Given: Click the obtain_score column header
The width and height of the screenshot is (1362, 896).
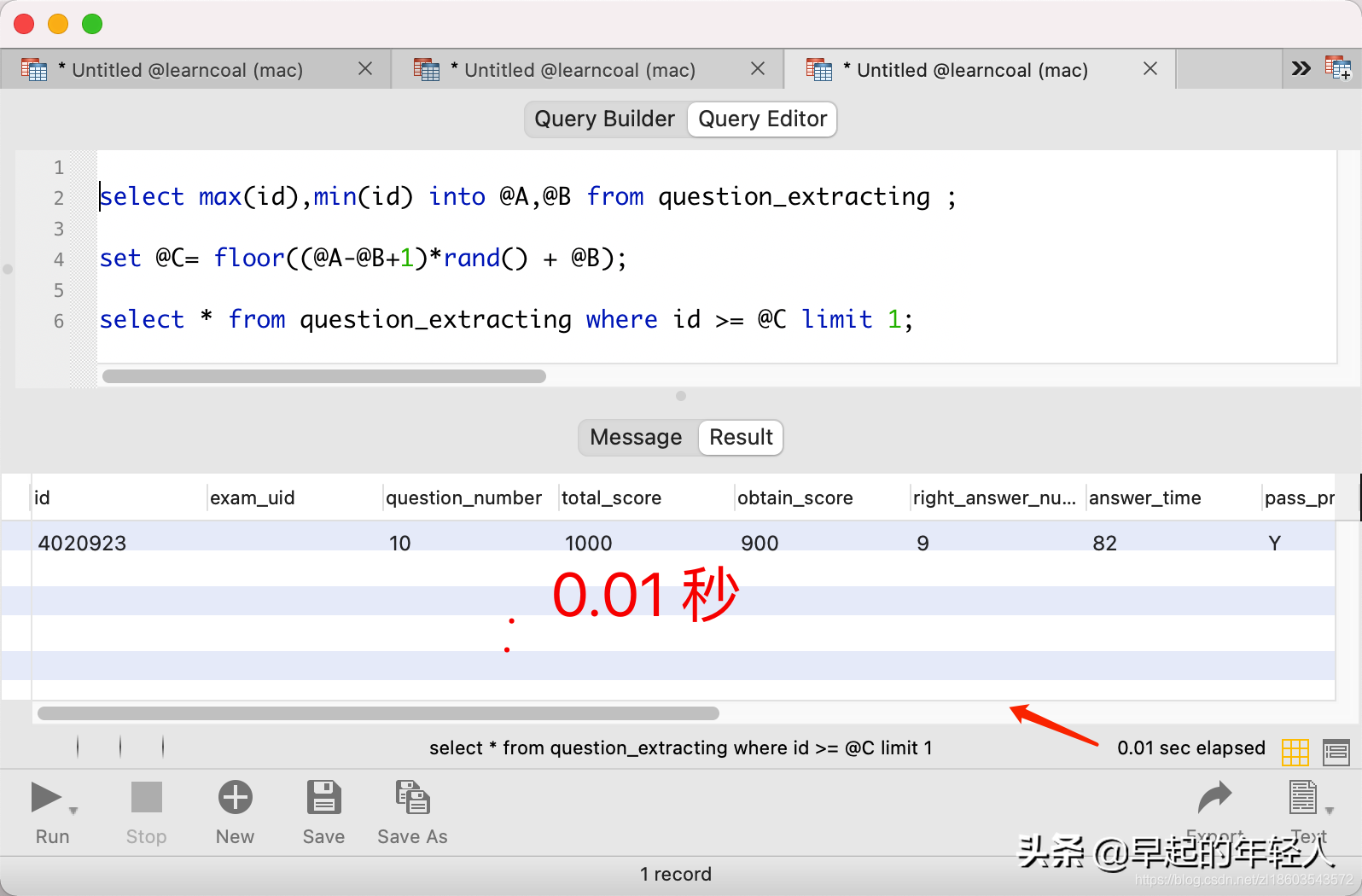Looking at the screenshot, I should pos(823,497).
